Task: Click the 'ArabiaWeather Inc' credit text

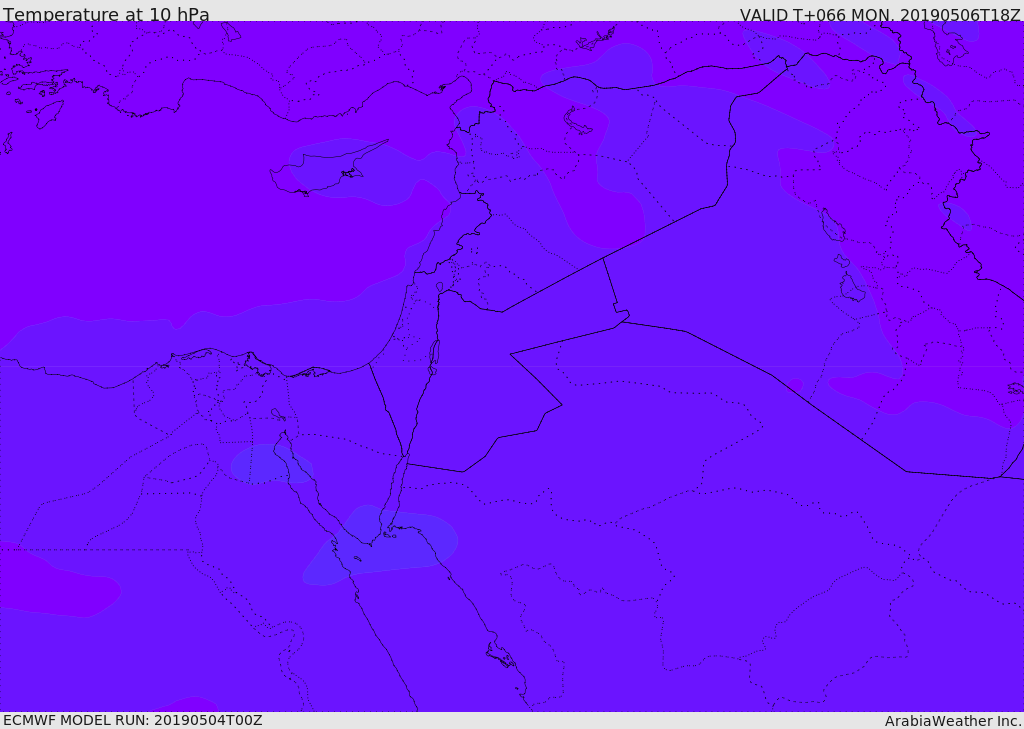Action: [952, 721]
